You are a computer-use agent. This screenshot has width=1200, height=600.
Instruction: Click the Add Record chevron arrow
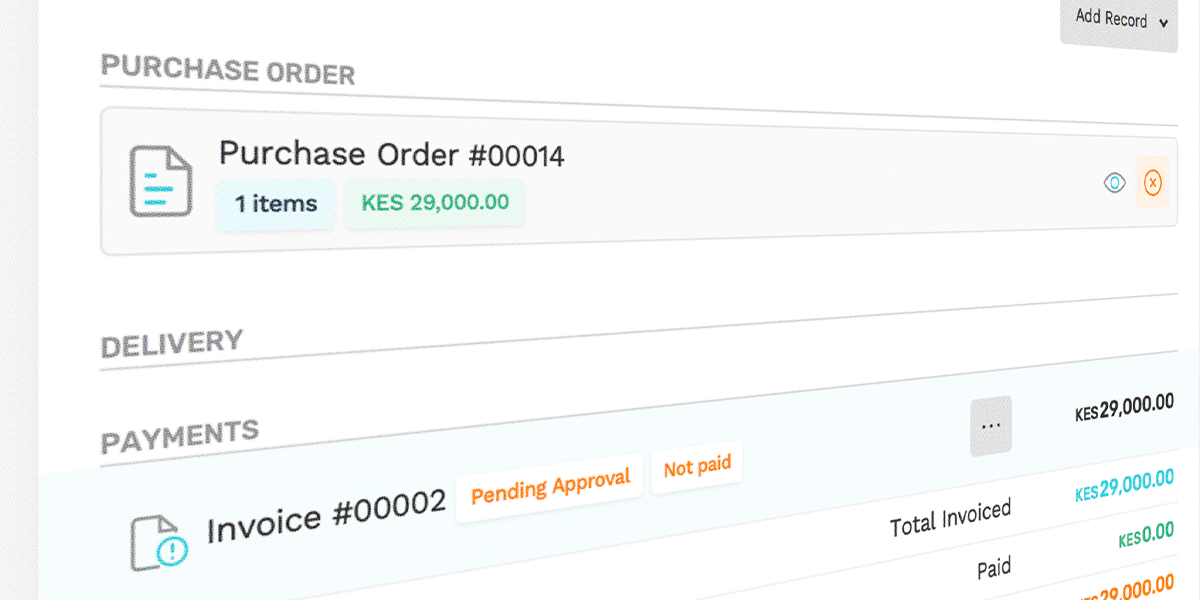1163,22
